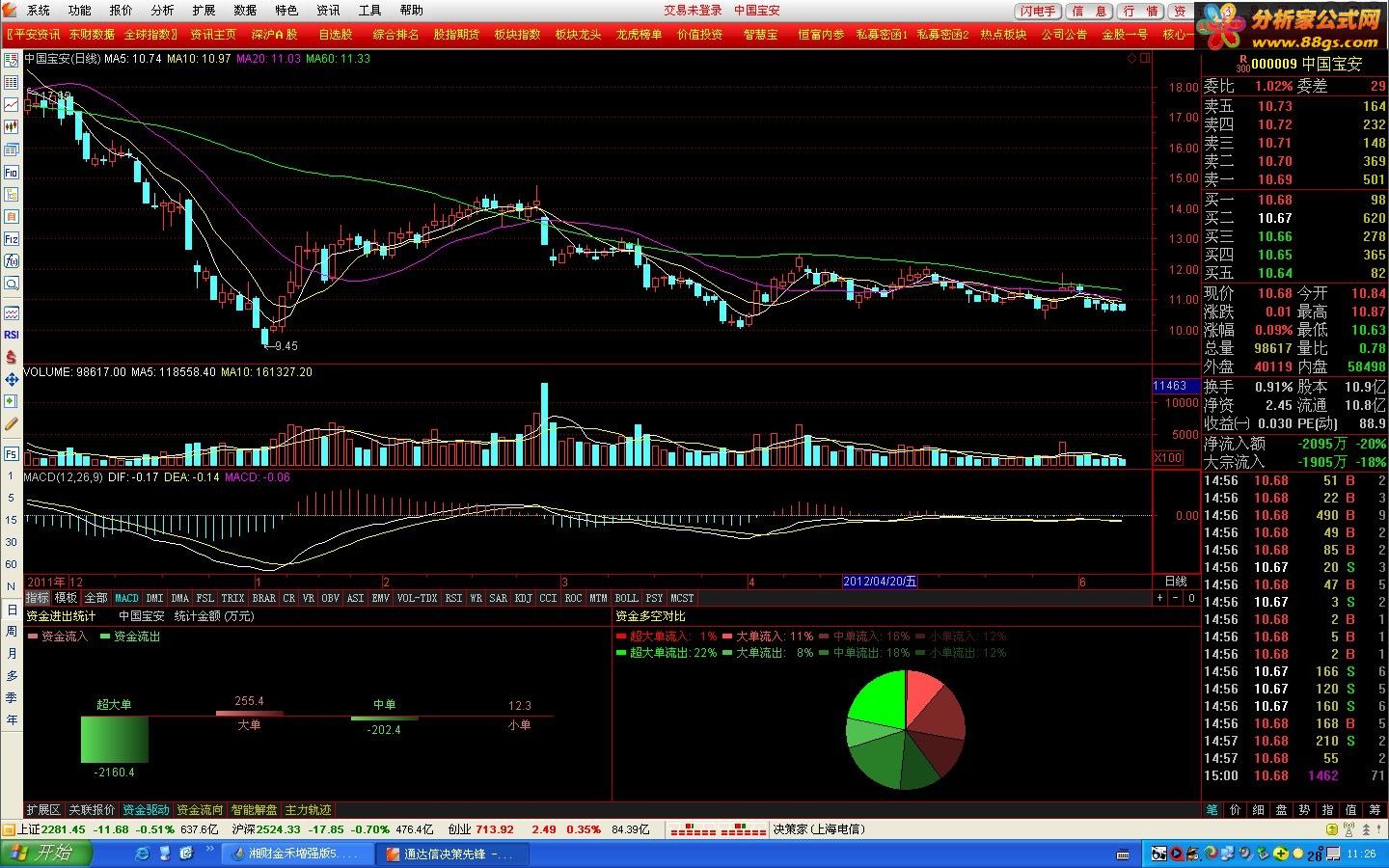Open the 系统 menu

[39, 11]
